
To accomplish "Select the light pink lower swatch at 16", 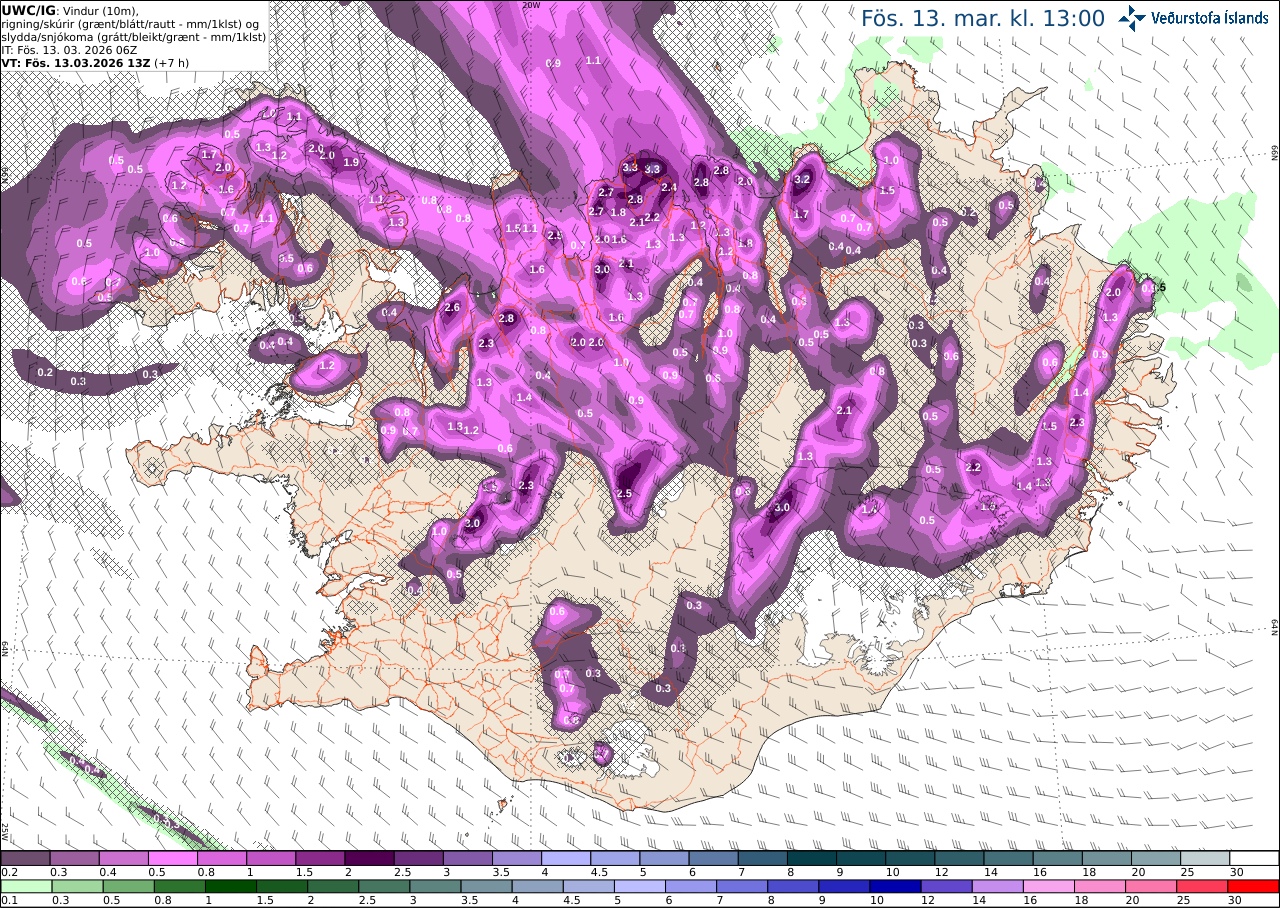I will point(1049,886).
